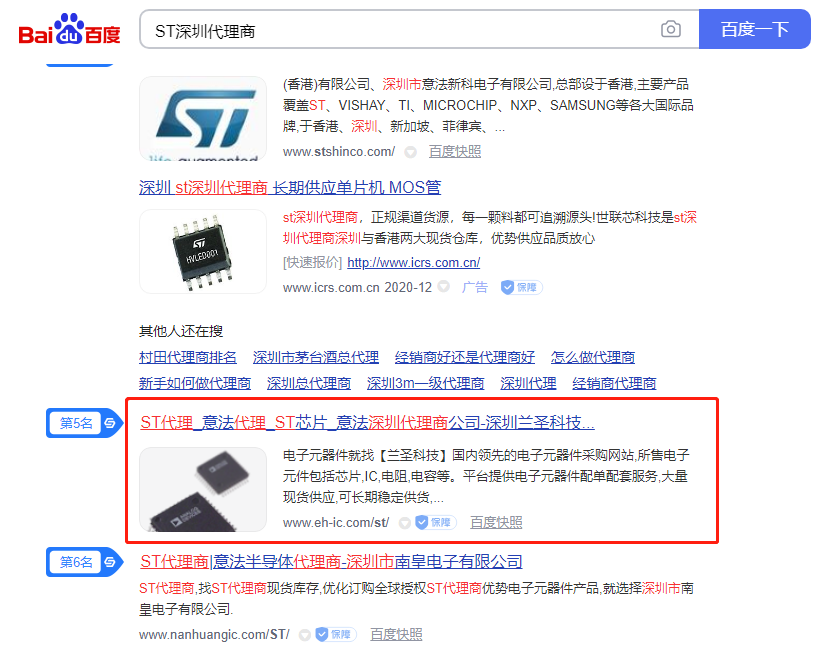Click the rank 5 badge icon
This screenshot has width=821, height=653.
coord(110,423)
